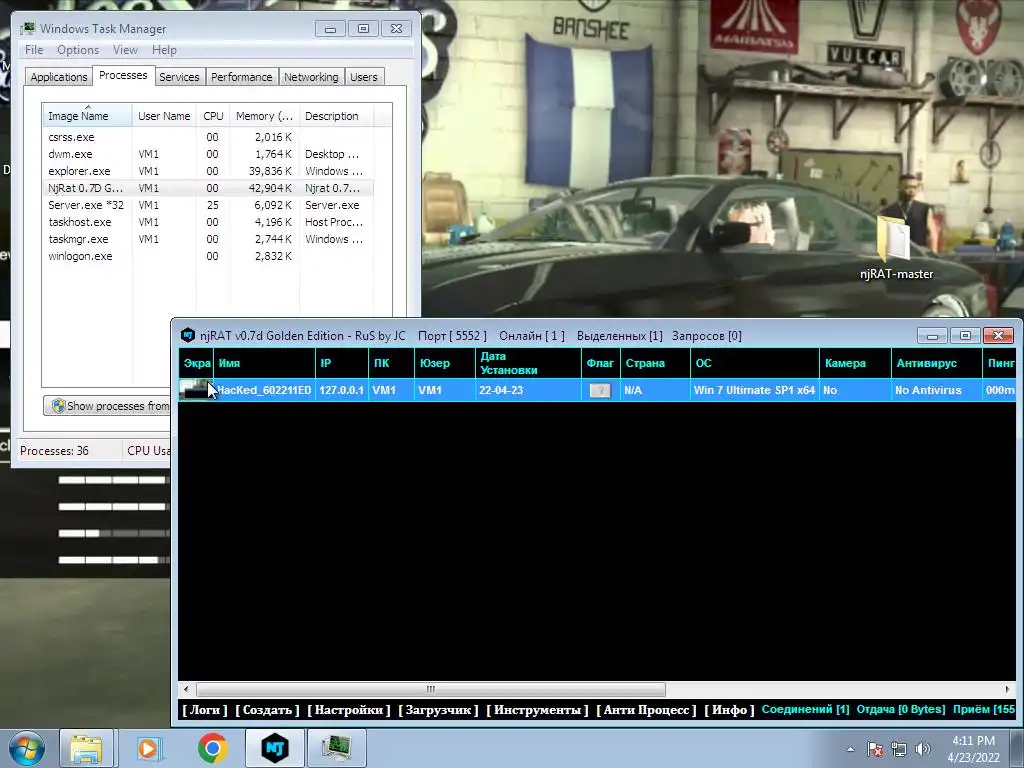The image size is (1024, 768).
Task: Click njRAT scrollbar left arrow
Action: tap(186, 689)
